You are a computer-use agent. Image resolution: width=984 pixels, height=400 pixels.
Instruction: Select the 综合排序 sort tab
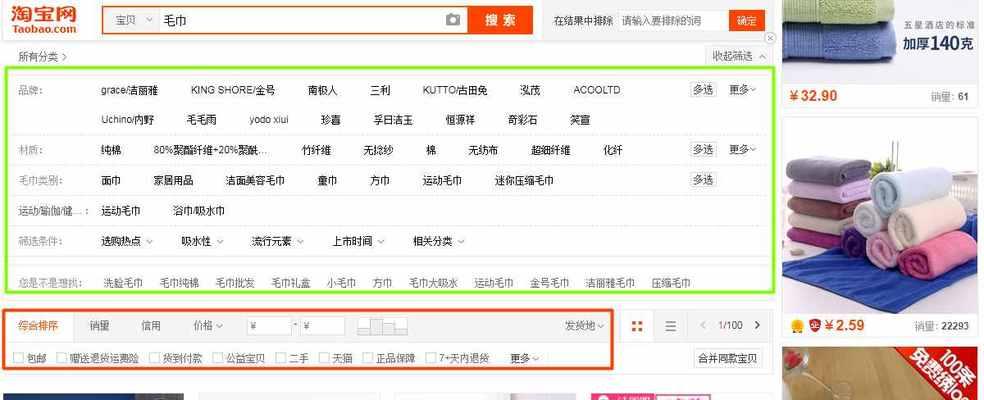click(x=38, y=326)
